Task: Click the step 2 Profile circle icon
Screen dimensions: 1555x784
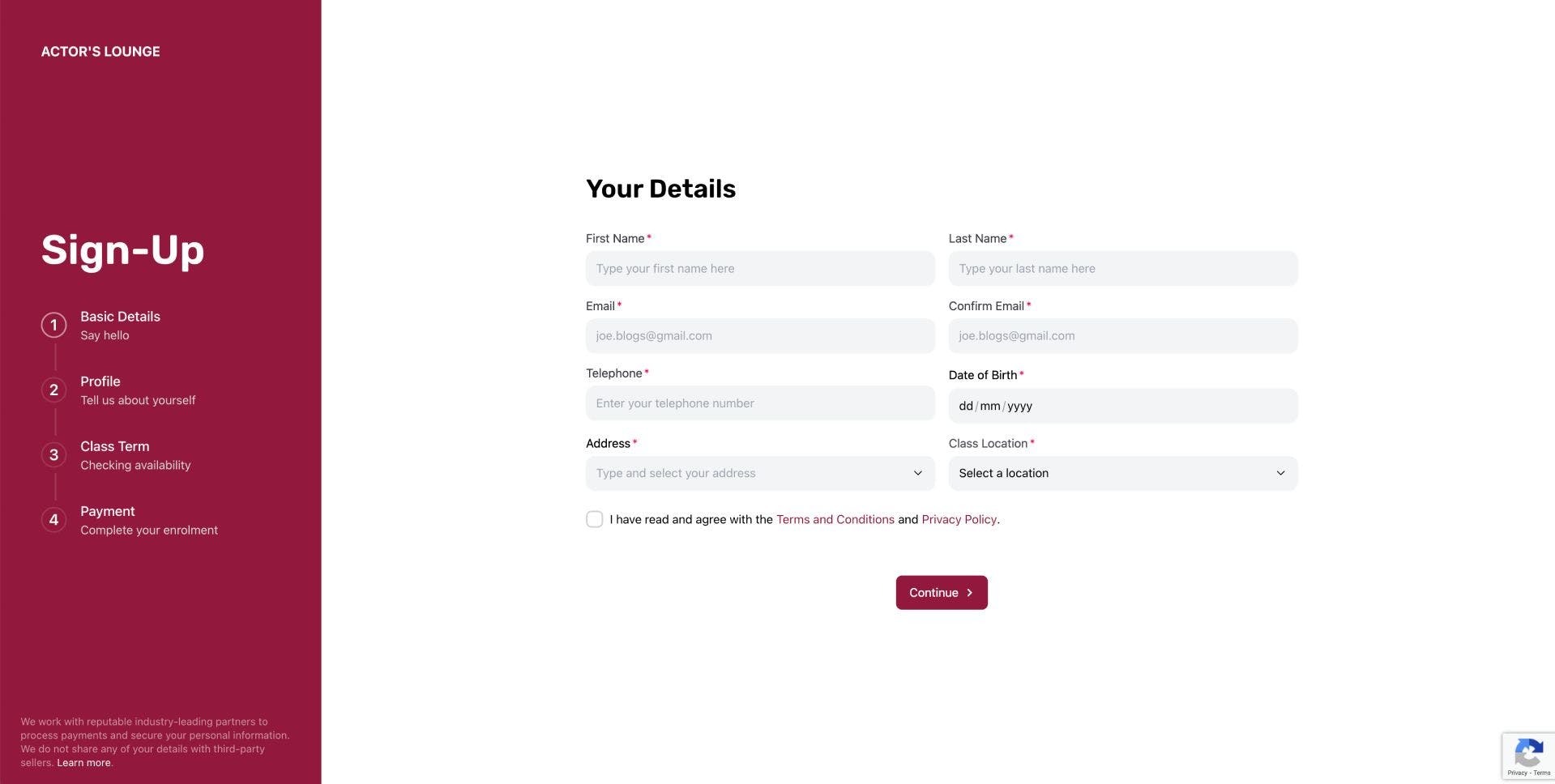Action: point(54,390)
